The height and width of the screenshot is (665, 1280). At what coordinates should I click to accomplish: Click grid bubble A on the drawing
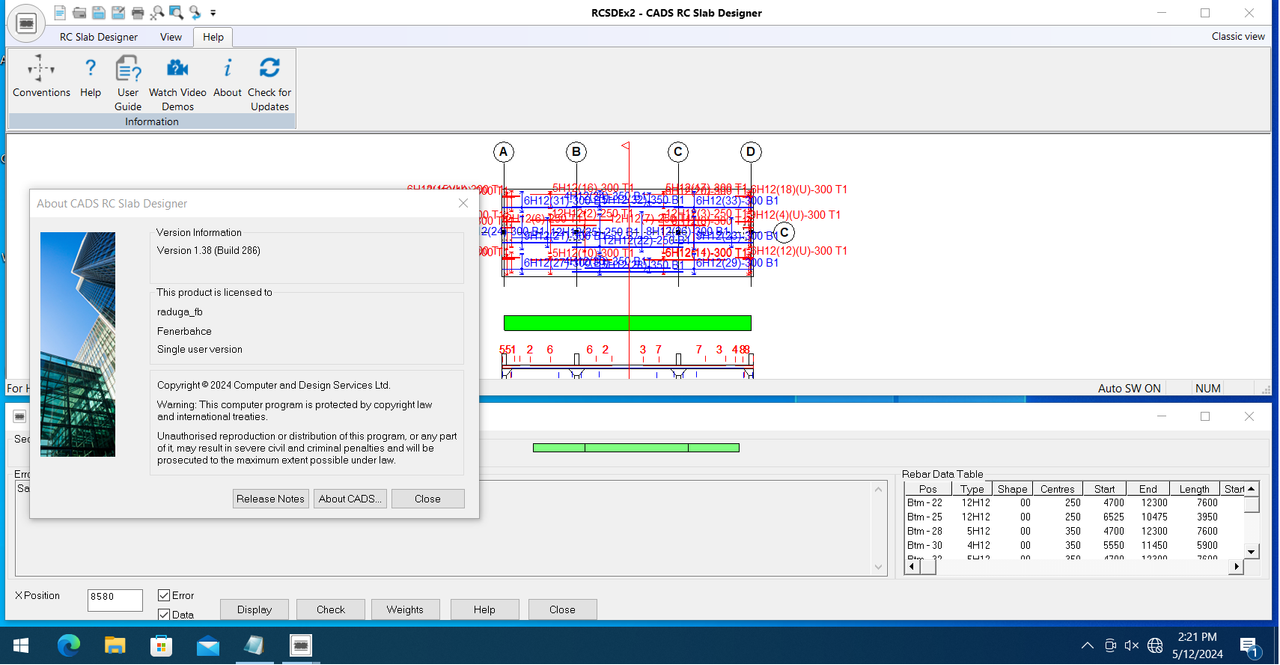pyautogui.click(x=504, y=152)
